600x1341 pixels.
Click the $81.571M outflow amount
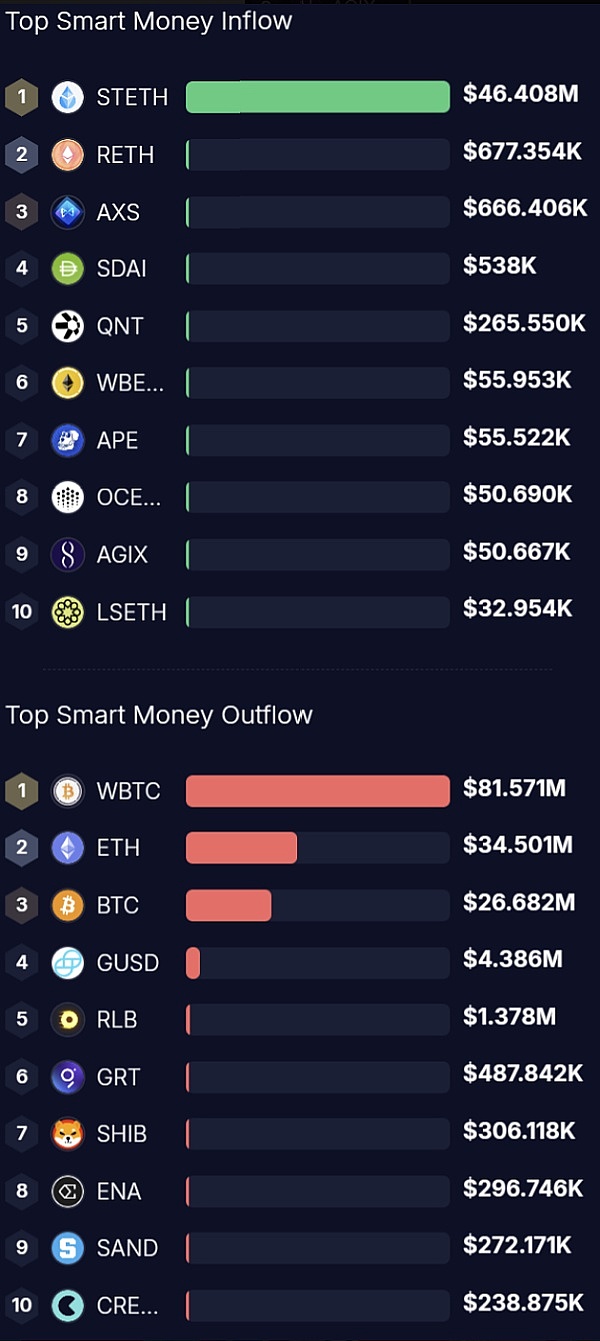pos(514,789)
